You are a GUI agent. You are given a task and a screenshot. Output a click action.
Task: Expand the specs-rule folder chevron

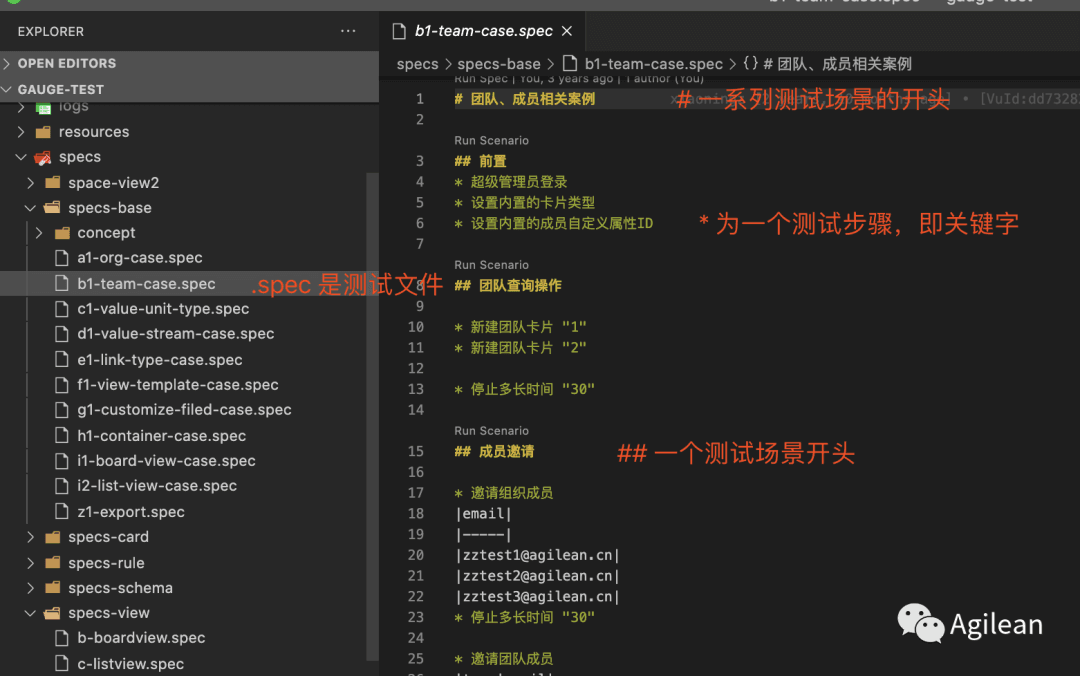(x=30, y=563)
